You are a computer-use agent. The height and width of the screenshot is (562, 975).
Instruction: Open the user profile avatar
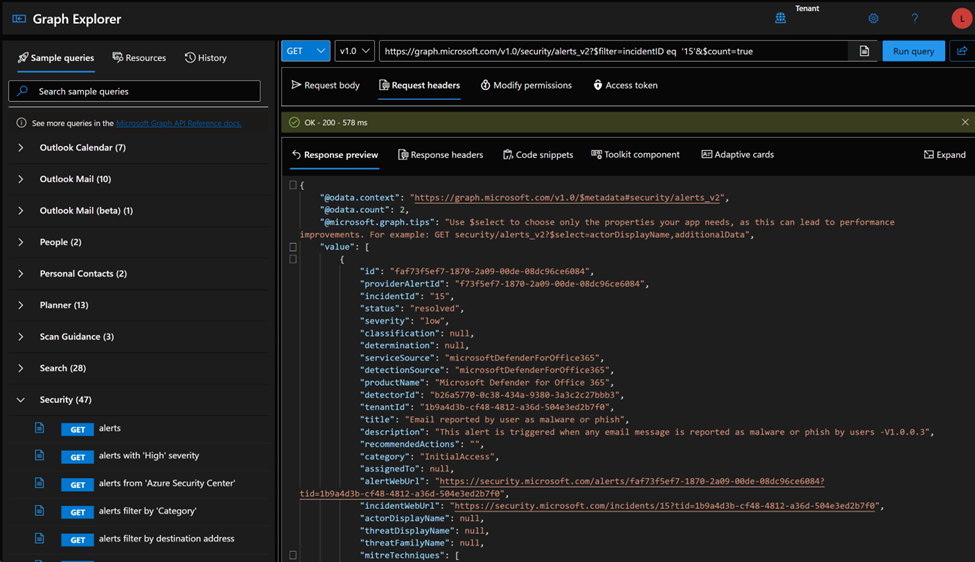tap(961, 18)
